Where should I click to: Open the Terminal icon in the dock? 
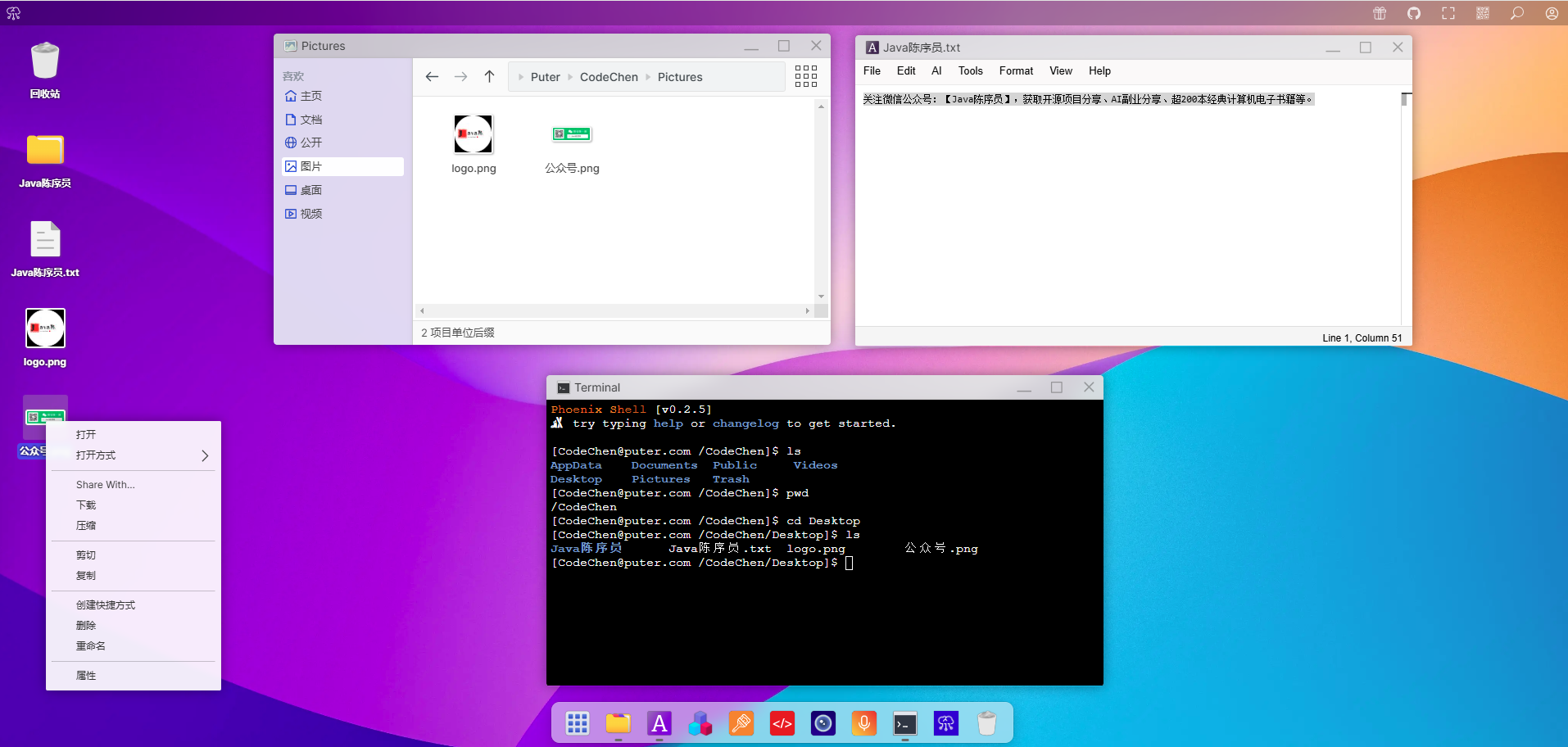pos(905,723)
